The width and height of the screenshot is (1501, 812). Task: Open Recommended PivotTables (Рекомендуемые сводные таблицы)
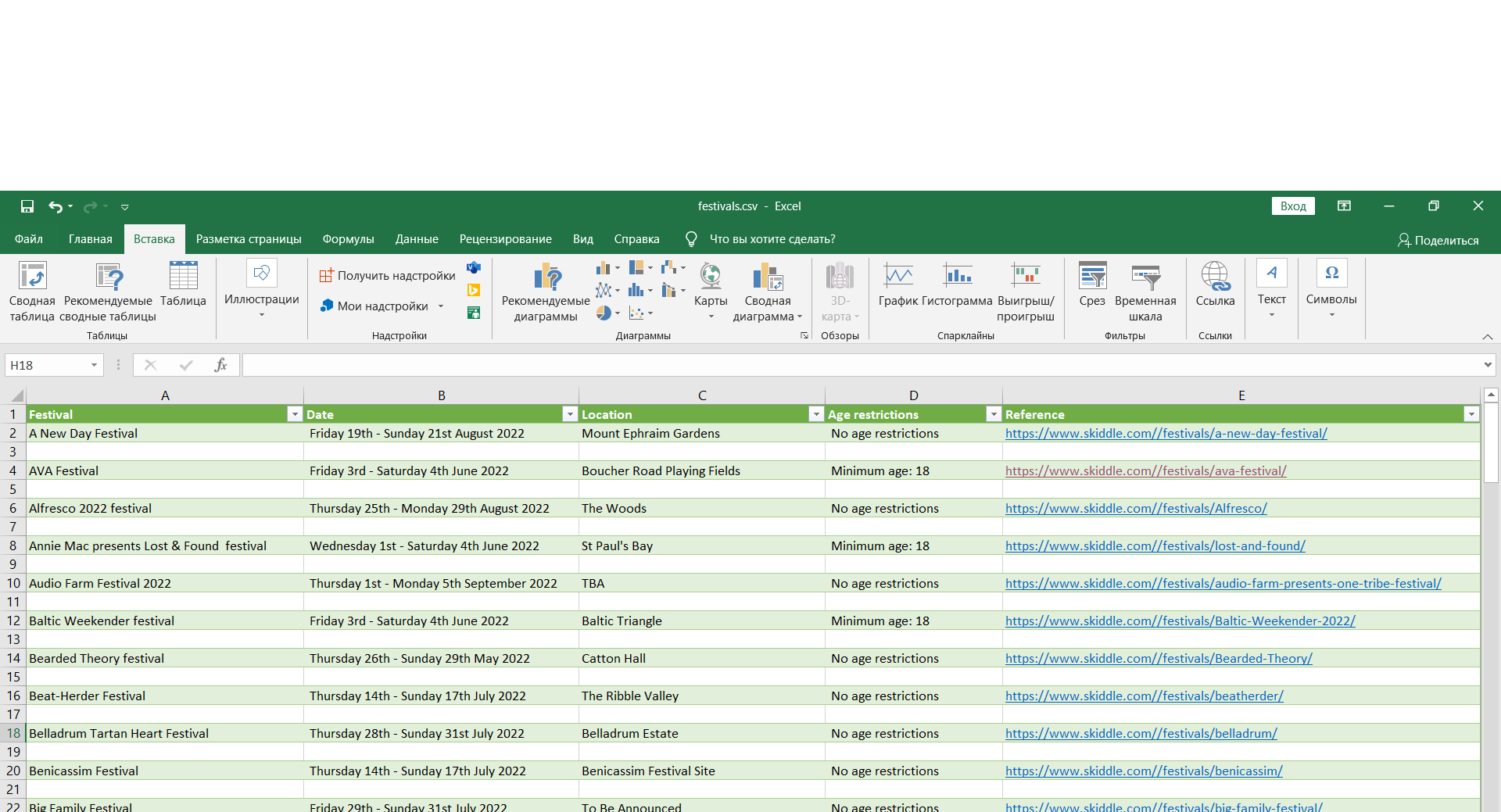pos(108,292)
